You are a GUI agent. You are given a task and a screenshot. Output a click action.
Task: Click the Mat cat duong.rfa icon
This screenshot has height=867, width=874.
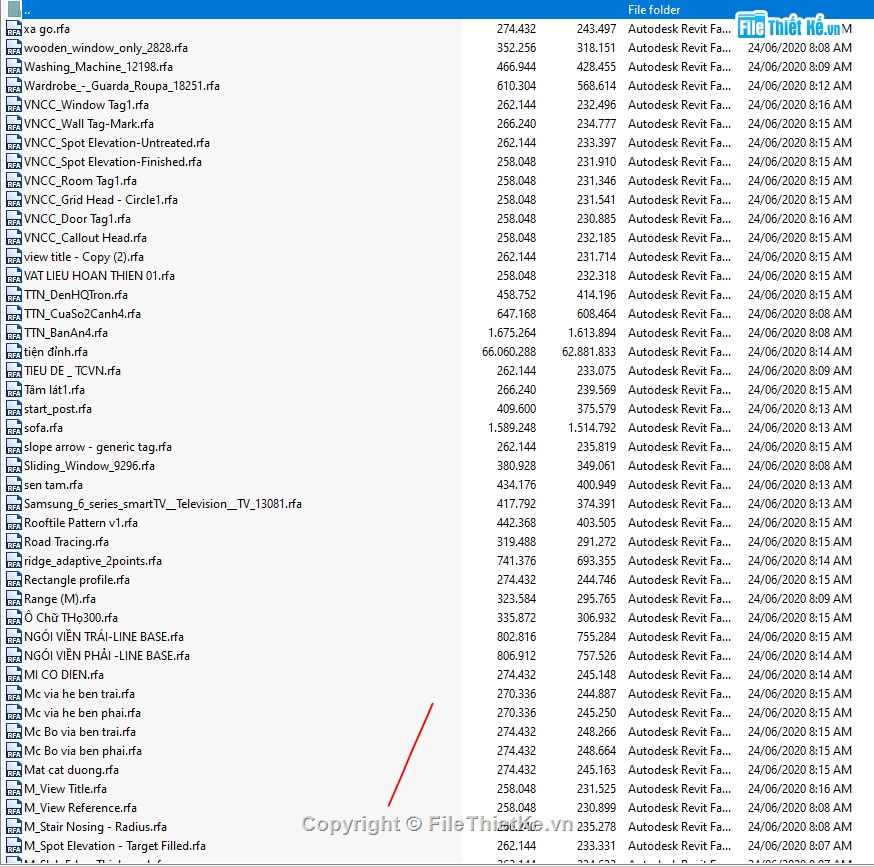tap(13, 770)
